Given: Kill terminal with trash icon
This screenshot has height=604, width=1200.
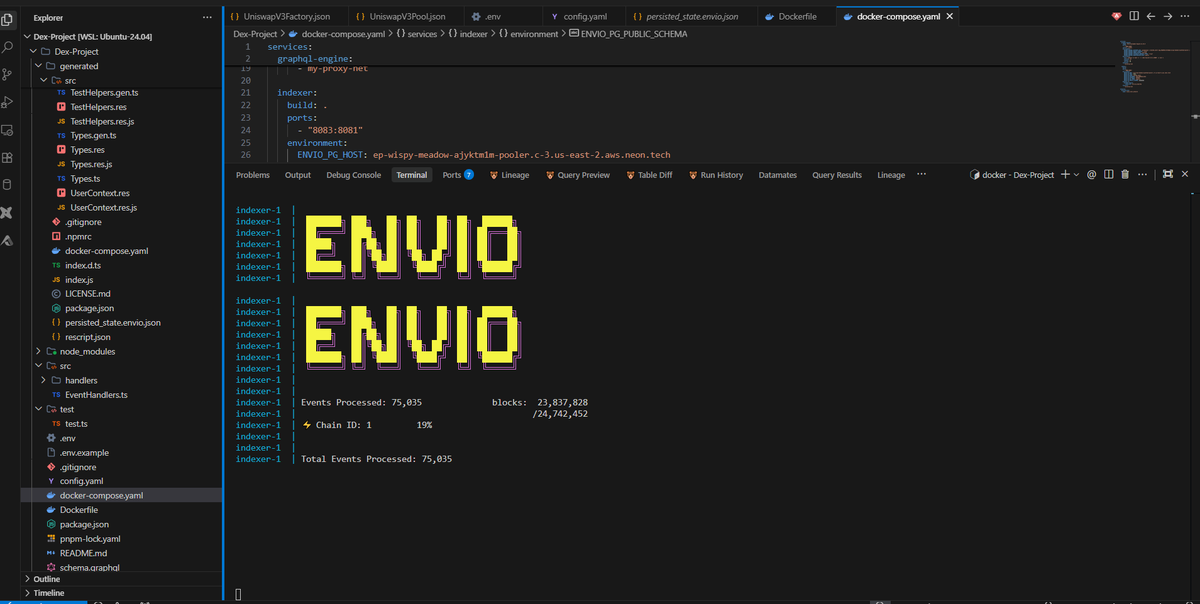Looking at the screenshot, I should tap(1125, 174).
